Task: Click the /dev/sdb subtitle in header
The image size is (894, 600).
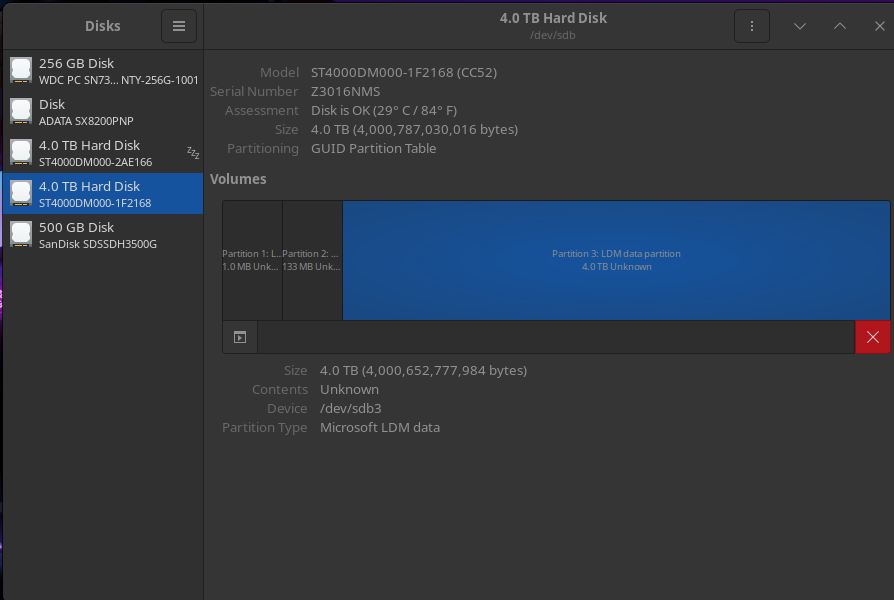Action: click(x=552, y=35)
